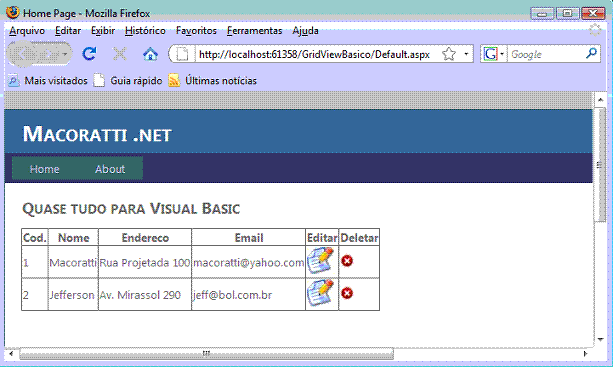Click the Google search engine icon
The image size is (613, 367).
point(490,54)
